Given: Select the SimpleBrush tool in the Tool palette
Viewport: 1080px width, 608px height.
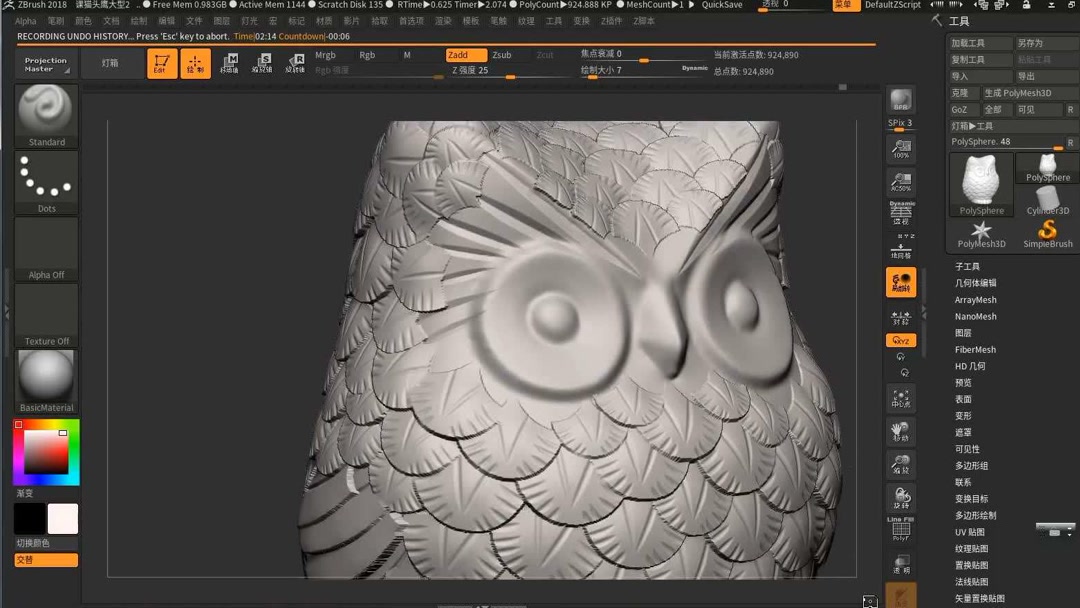Looking at the screenshot, I should [1047, 232].
